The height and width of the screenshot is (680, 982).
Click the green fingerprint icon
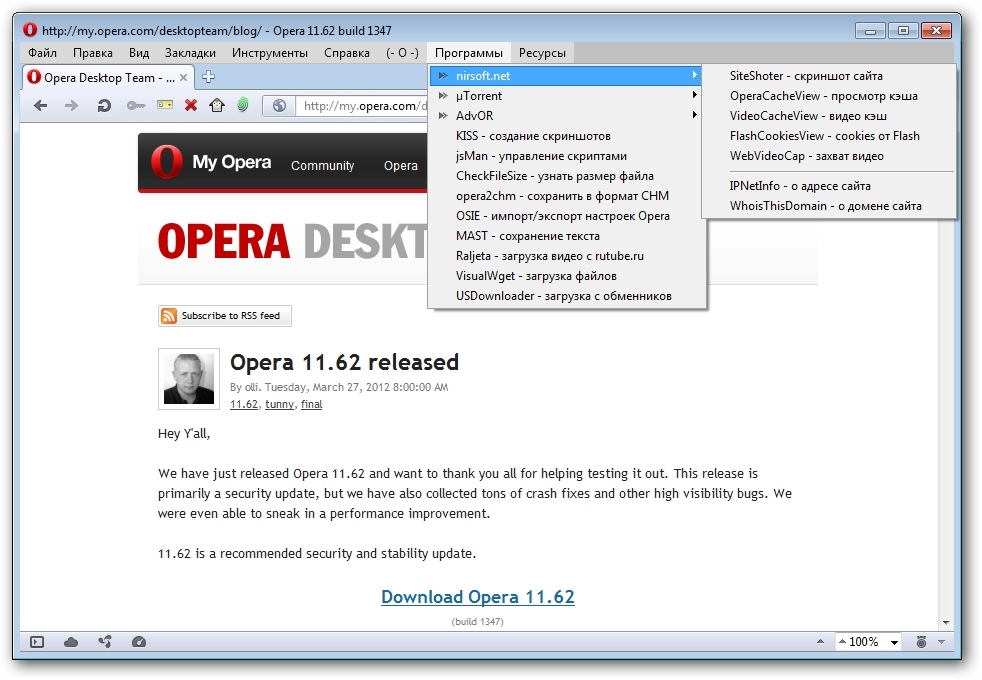[242, 105]
